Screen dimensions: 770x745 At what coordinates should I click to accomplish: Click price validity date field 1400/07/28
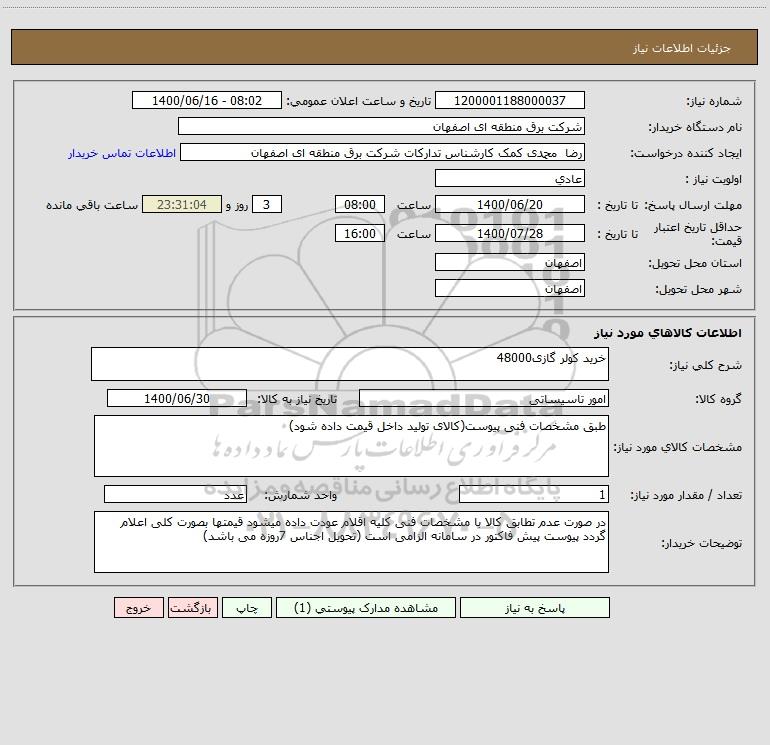point(510,233)
